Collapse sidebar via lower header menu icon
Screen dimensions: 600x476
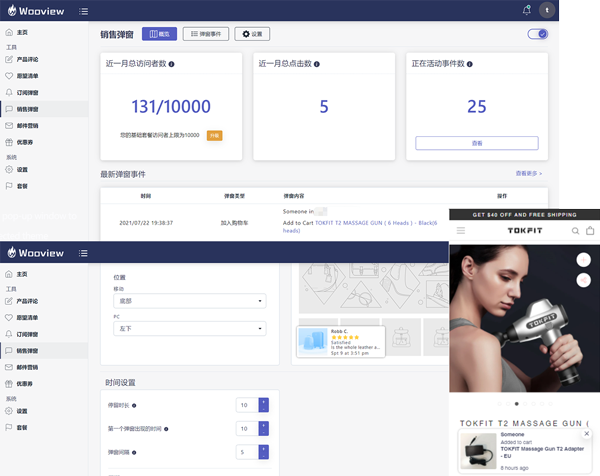pos(83,253)
